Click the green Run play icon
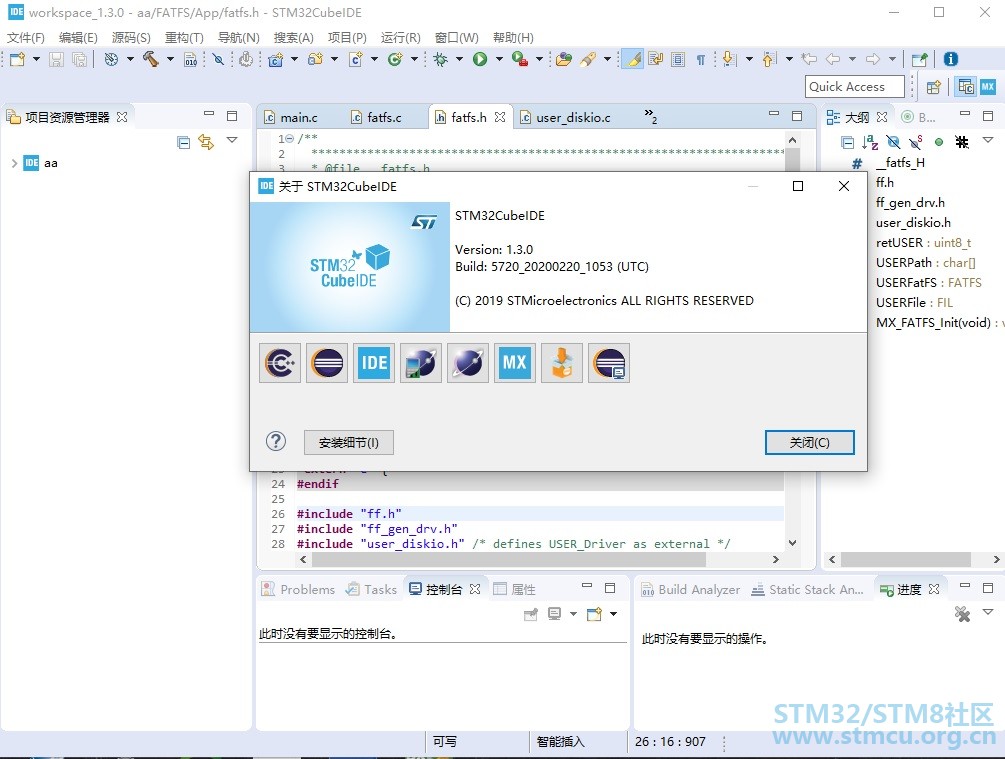Viewport: 1005px width, 759px height. pyautogui.click(x=479, y=60)
